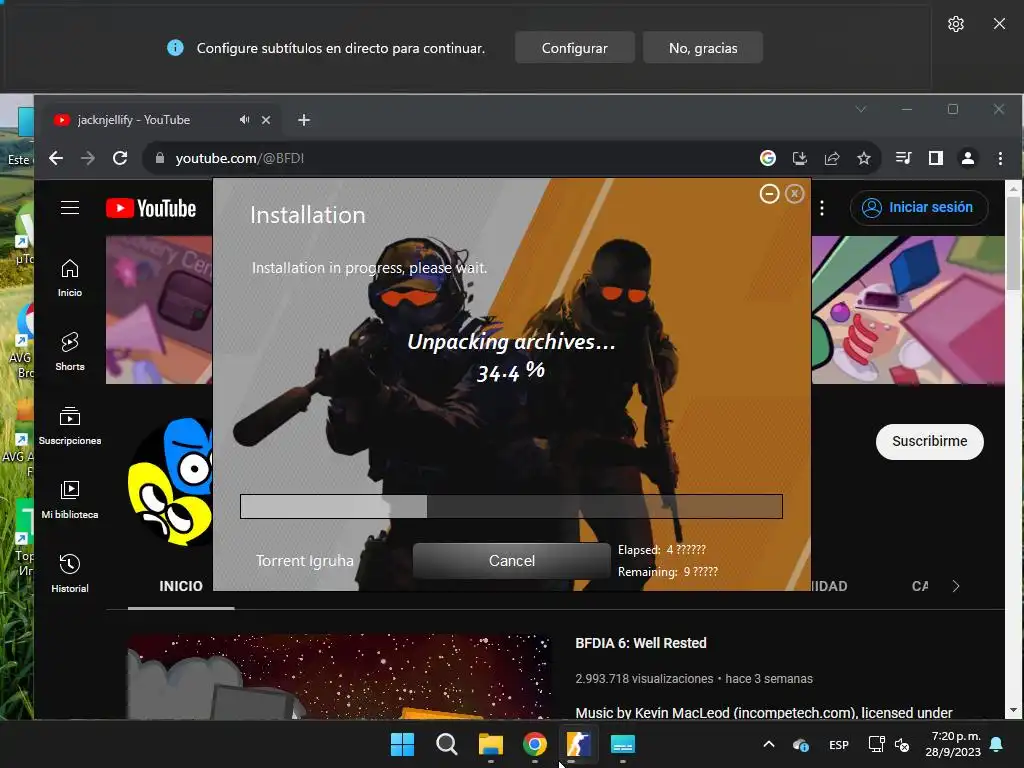Click the Google icon in address bar
This screenshot has height=768, width=1024.
(768, 158)
